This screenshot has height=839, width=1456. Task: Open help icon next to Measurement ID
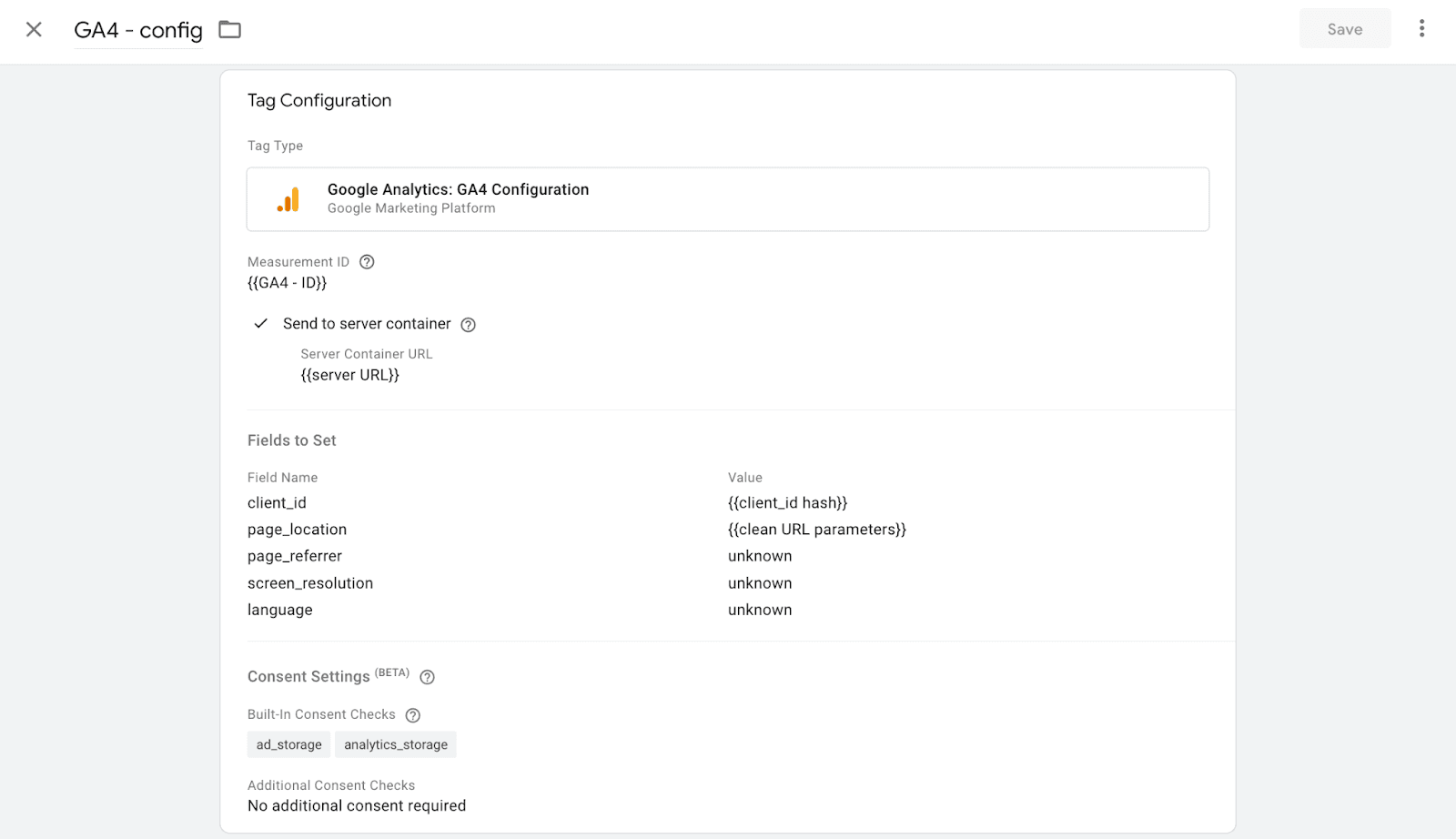tap(367, 262)
